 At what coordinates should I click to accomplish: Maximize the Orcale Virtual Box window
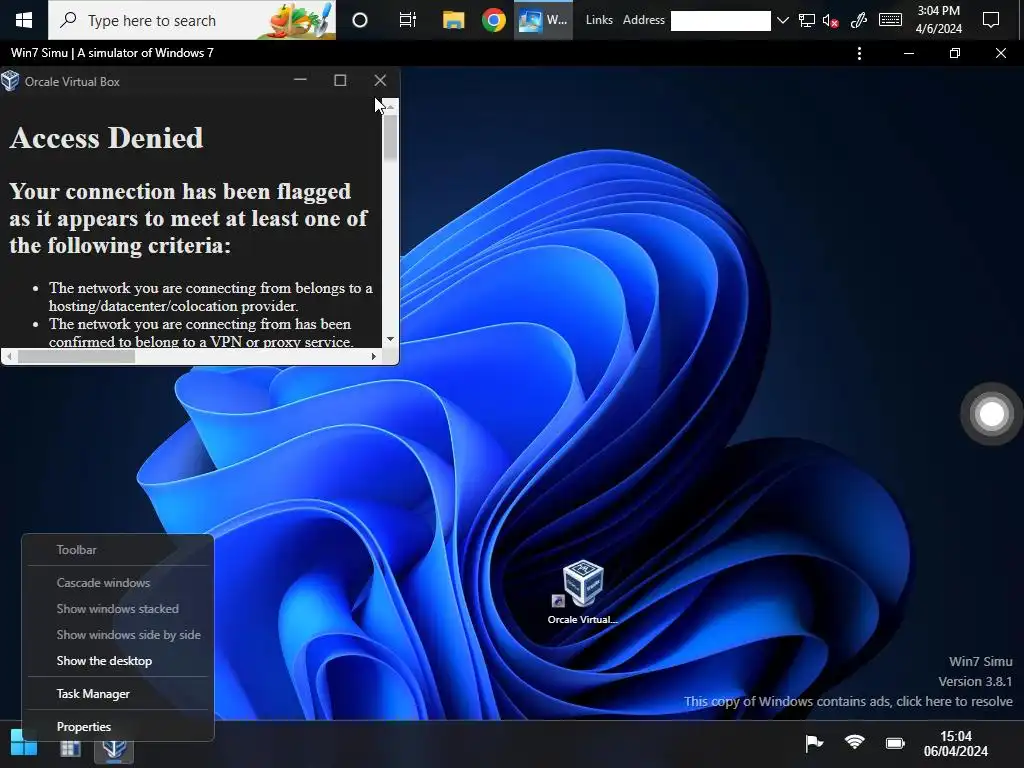pos(340,80)
